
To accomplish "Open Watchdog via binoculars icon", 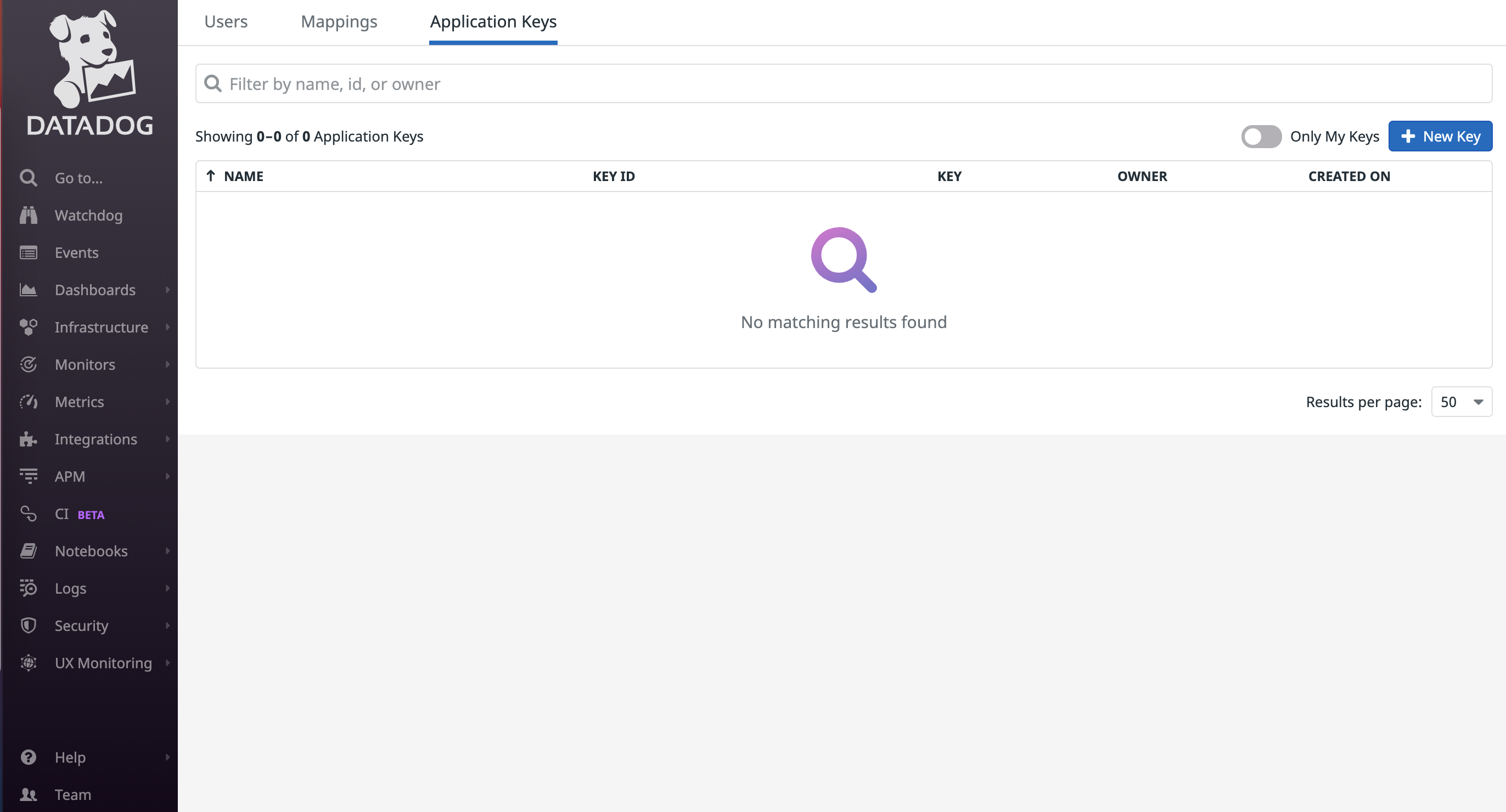I will 28,215.
